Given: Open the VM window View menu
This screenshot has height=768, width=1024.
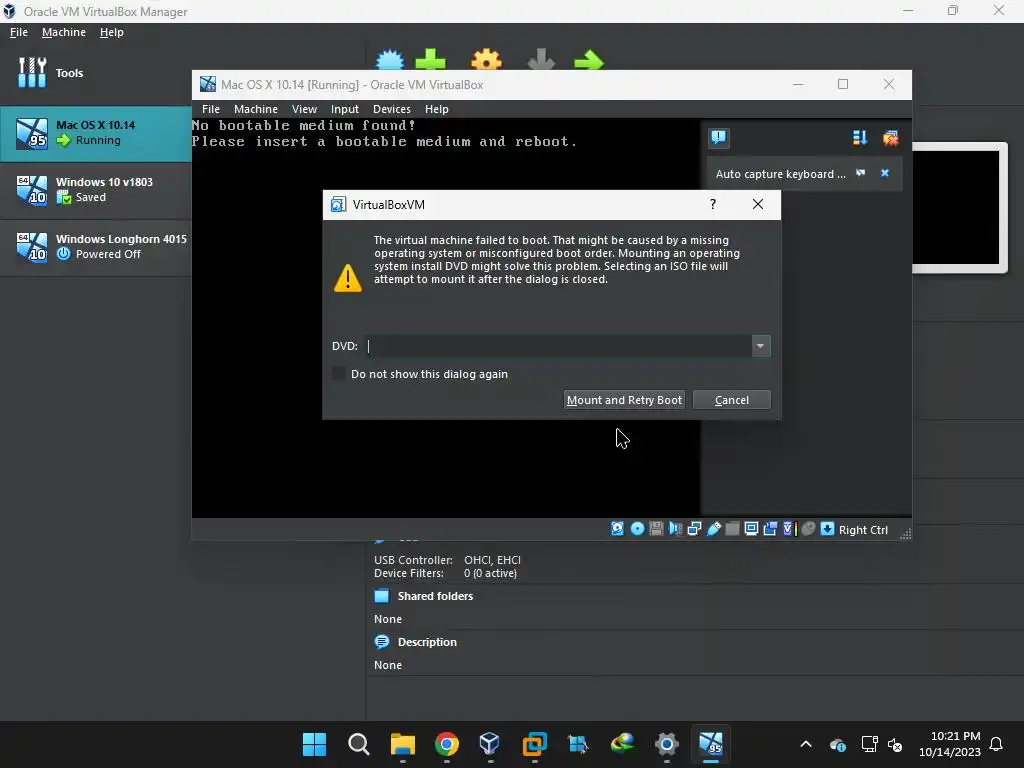Looking at the screenshot, I should pyautogui.click(x=304, y=109).
